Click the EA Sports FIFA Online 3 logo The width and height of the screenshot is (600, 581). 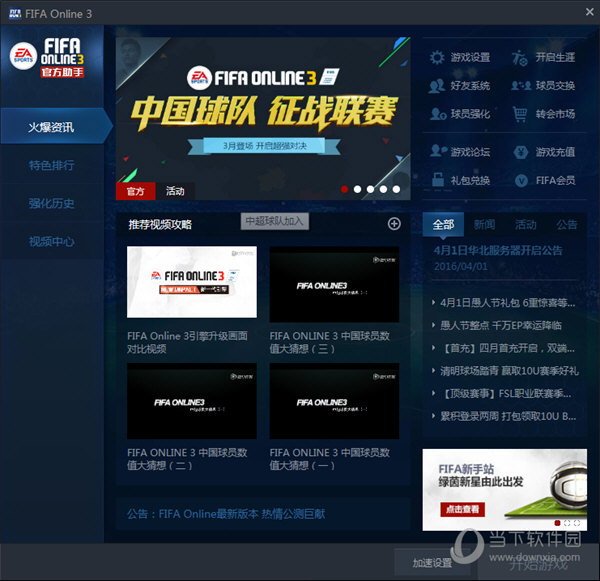[47, 57]
